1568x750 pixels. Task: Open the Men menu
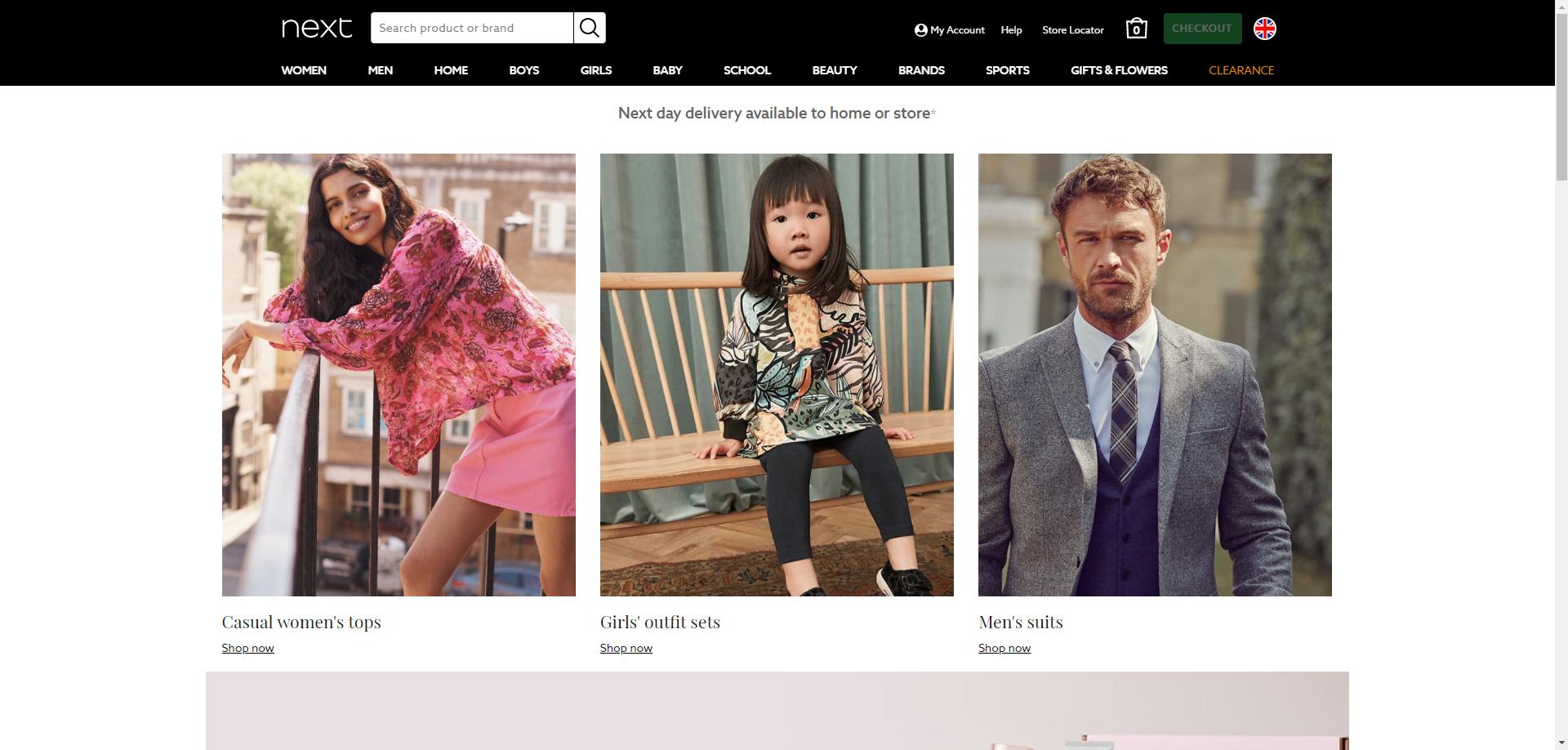pyautogui.click(x=380, y=70)
